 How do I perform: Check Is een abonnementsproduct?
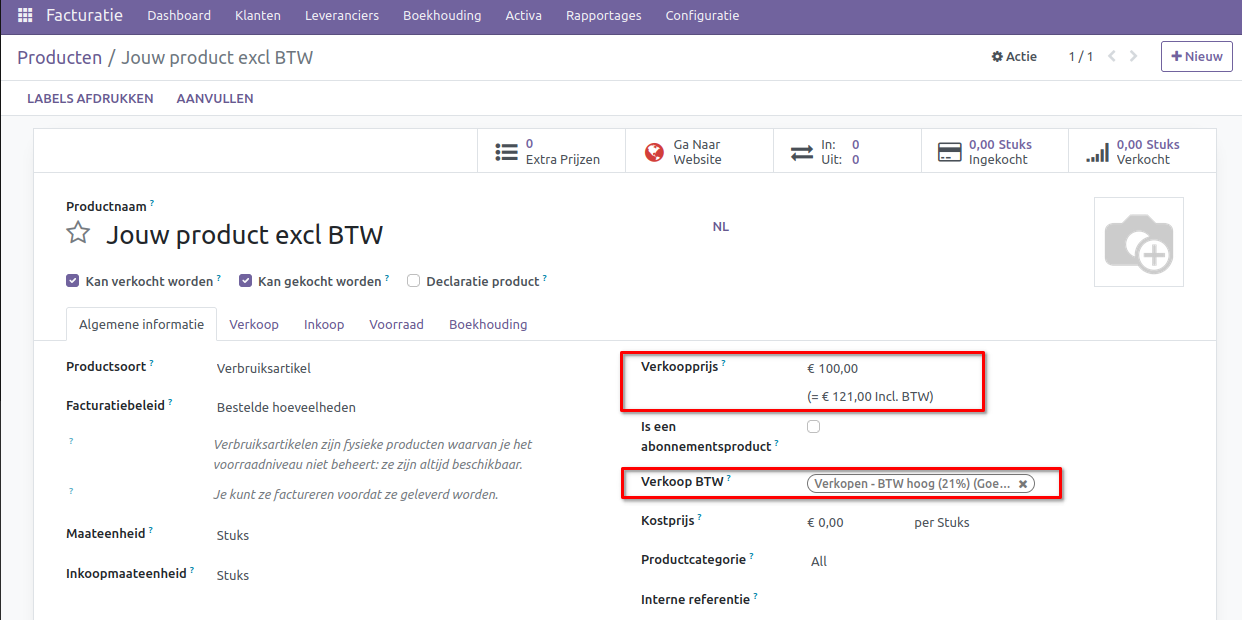click(x=814, y=426)
